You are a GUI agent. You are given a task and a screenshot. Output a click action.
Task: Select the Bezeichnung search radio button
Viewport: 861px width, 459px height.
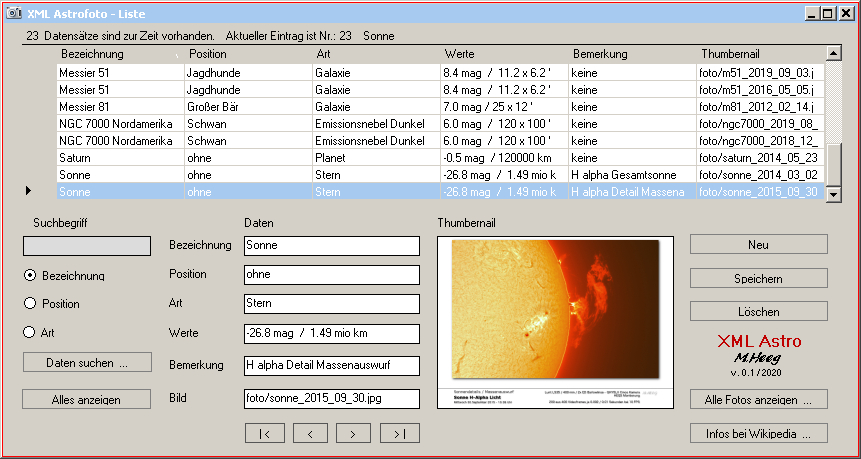tap(30, 275)
